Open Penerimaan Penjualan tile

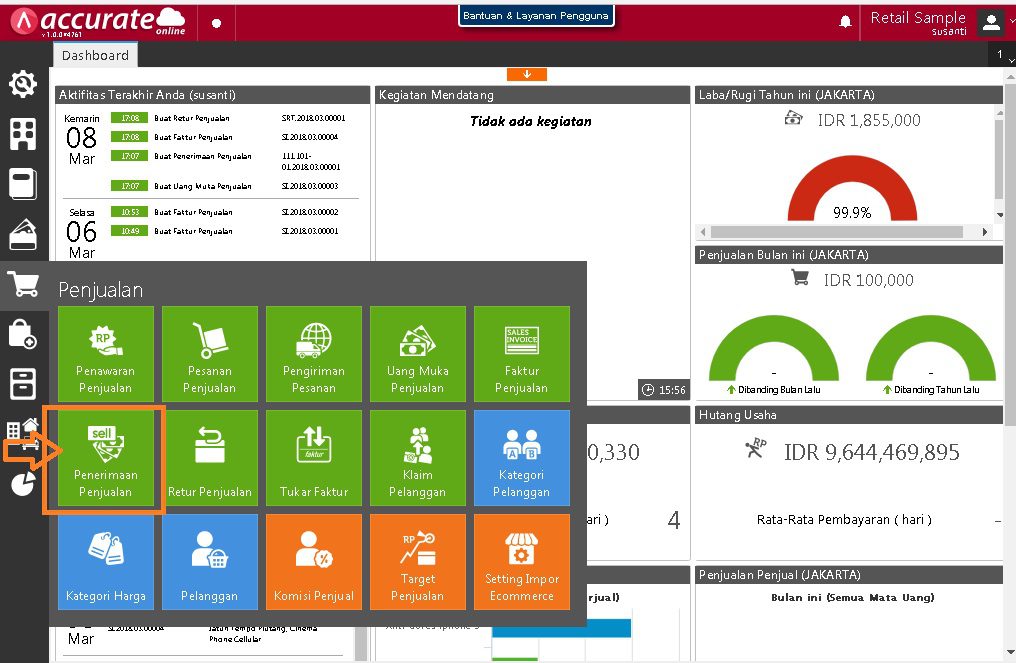coord(106,458)
